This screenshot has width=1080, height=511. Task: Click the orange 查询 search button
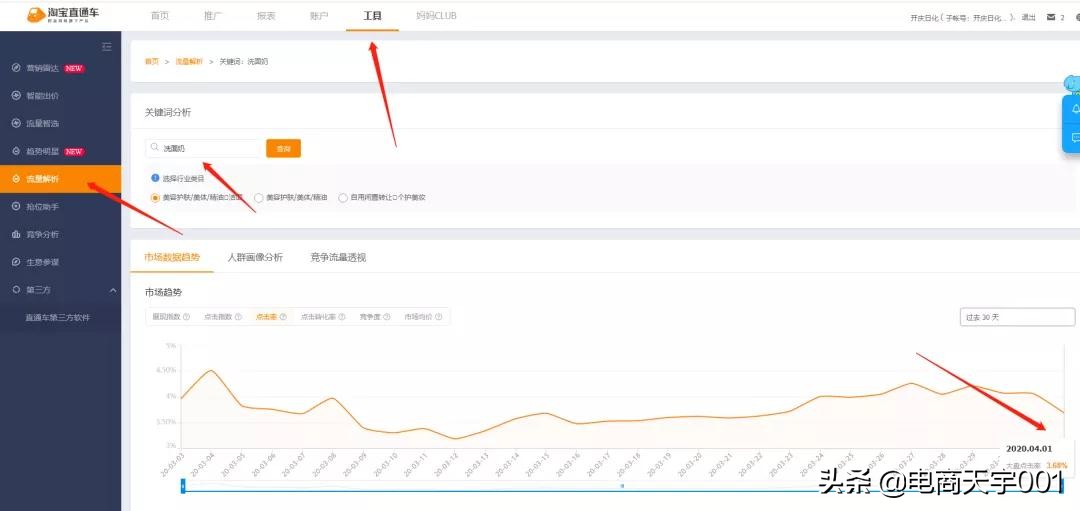pos(284,148)
